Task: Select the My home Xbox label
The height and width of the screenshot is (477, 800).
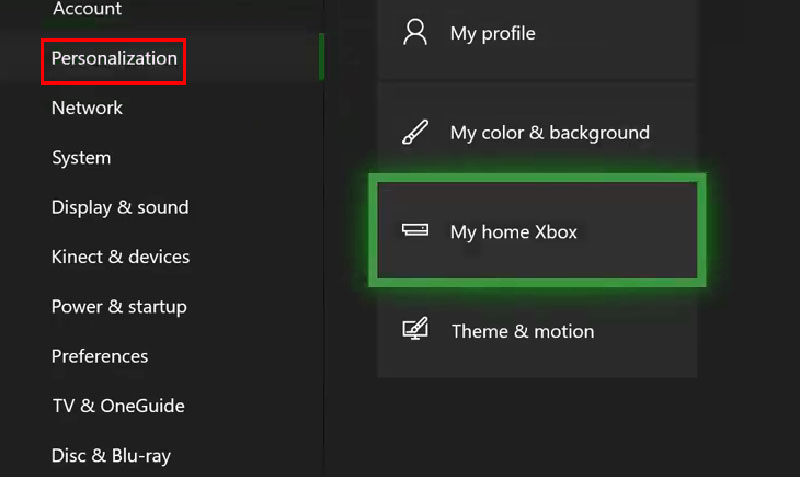Action: pyautogui.click(x=513, y=232)
